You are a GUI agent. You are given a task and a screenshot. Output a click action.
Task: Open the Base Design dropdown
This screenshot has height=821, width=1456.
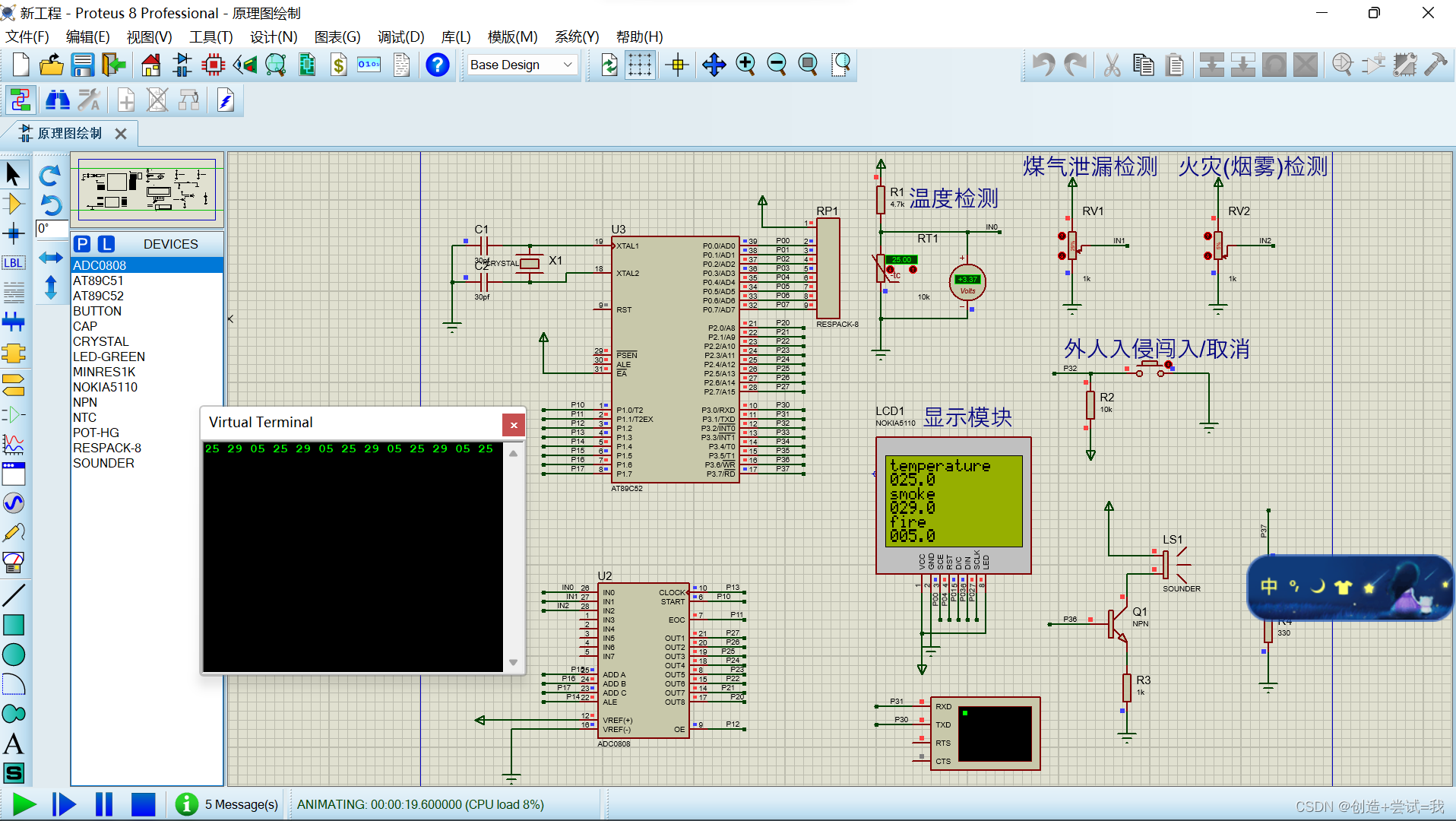click(522, 65)
